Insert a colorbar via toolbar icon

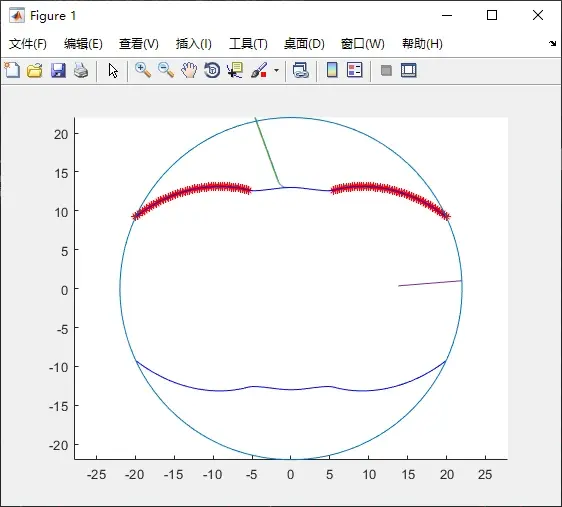coord(332,70)
